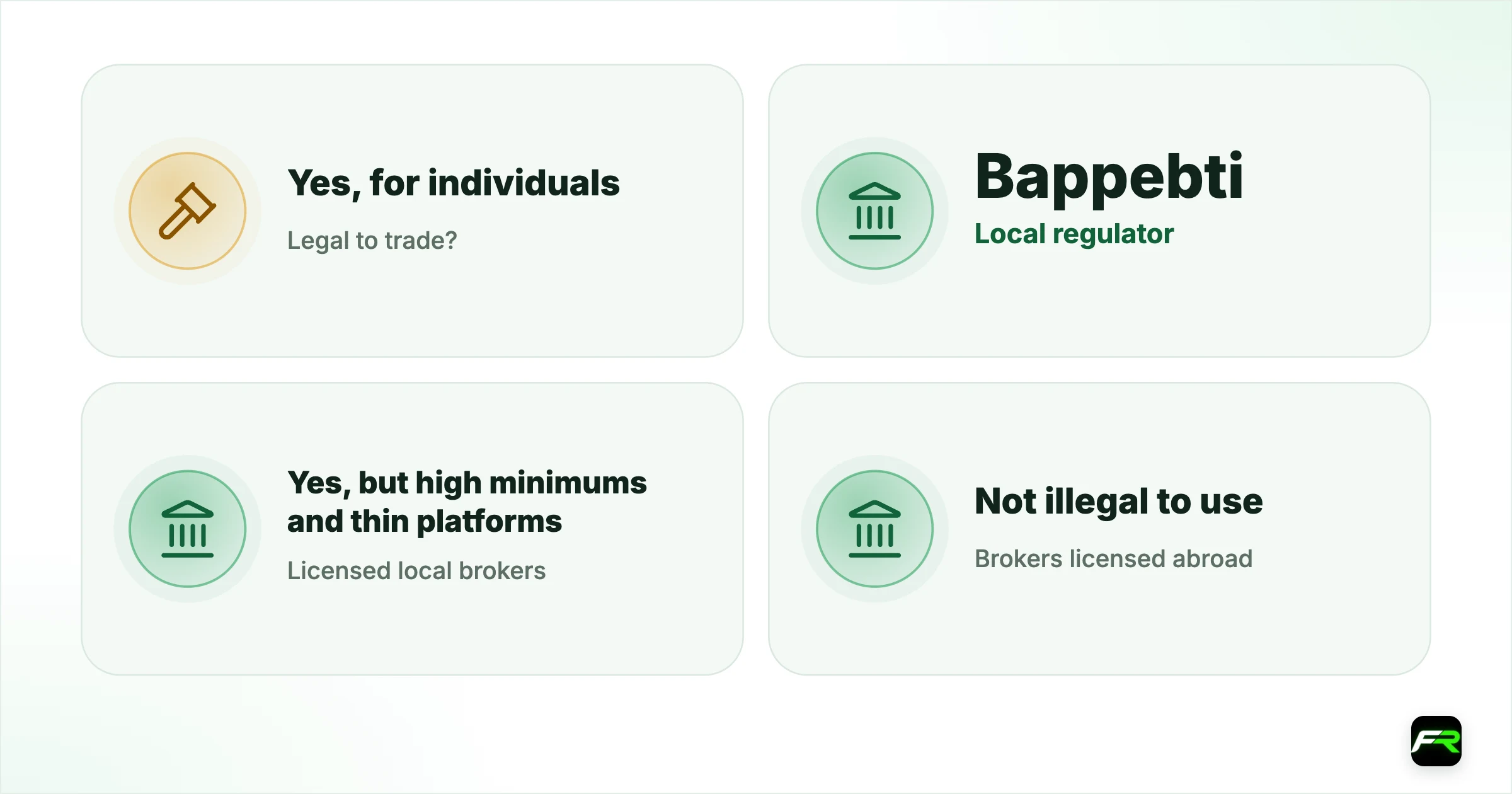1512x794 pixels.
Task: Click the 'Licensed local brokers' caption
Action: [416, 571]
